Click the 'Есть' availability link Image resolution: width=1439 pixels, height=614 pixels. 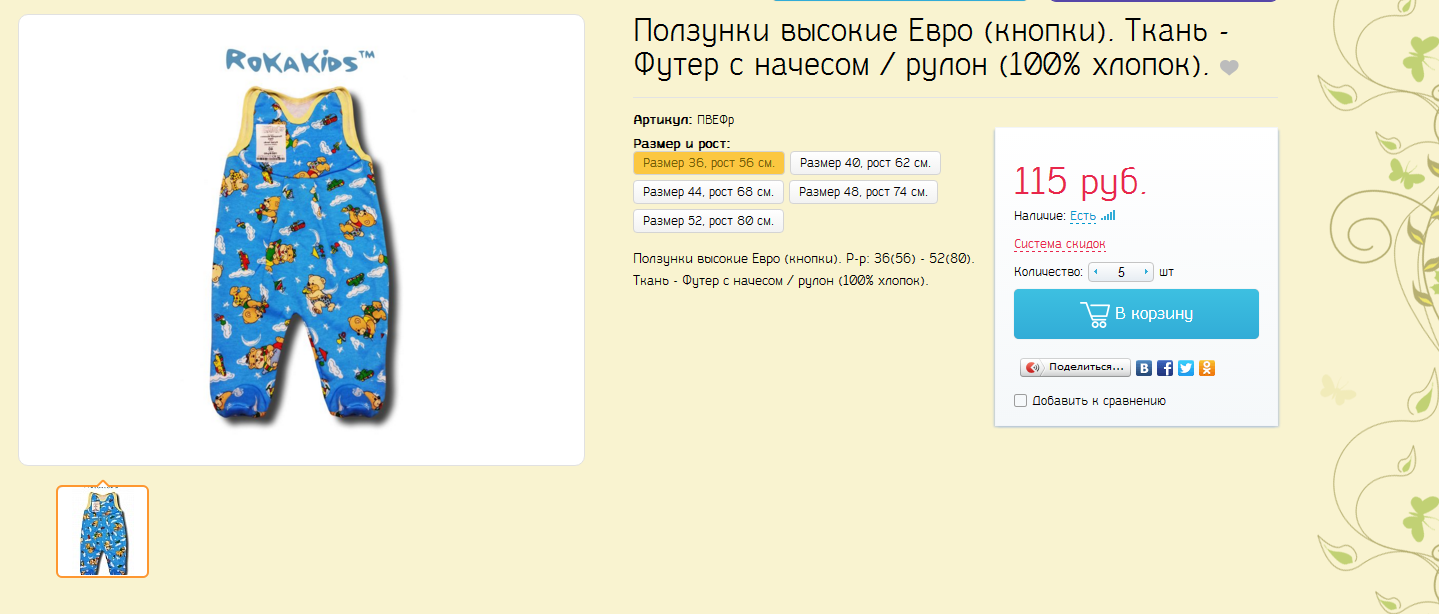pyautogui.click(x=1082, y=216)
